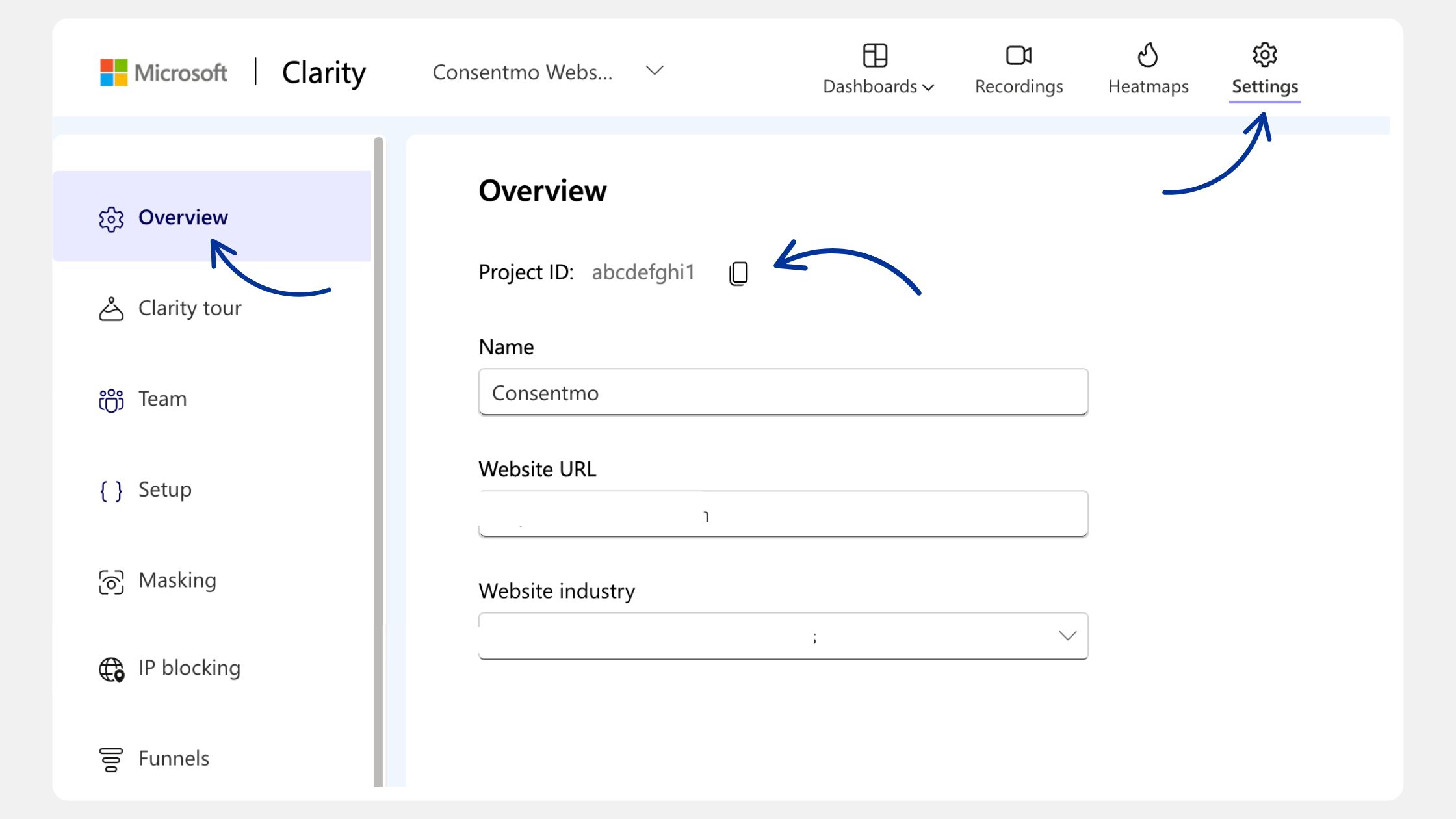Click the Microsoft Clarity logo
This screenshot has height=819, width=1456.
pyautogui.click(x=234, y=71)
